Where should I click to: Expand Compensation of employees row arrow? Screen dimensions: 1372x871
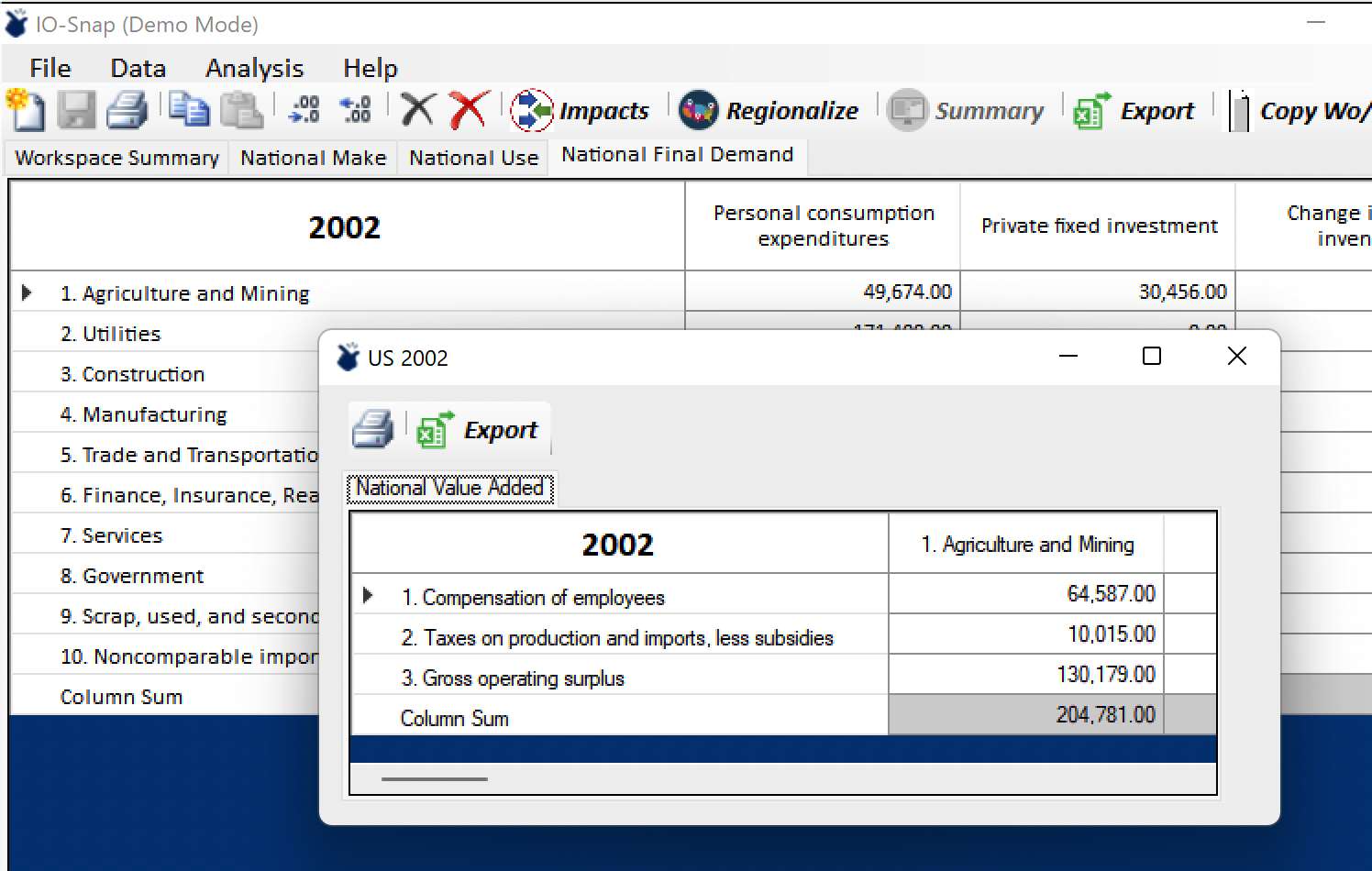(368, 595)
